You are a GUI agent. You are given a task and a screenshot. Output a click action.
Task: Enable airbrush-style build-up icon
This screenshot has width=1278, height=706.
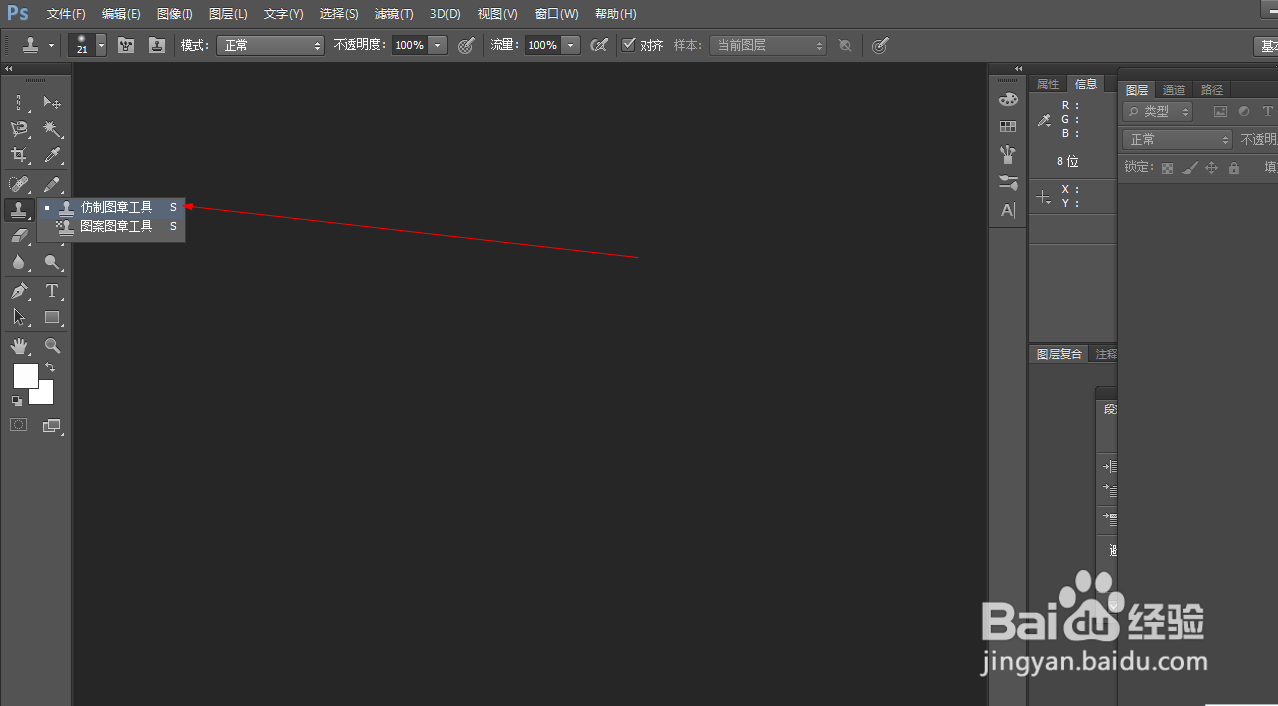[x=599, y=45]
